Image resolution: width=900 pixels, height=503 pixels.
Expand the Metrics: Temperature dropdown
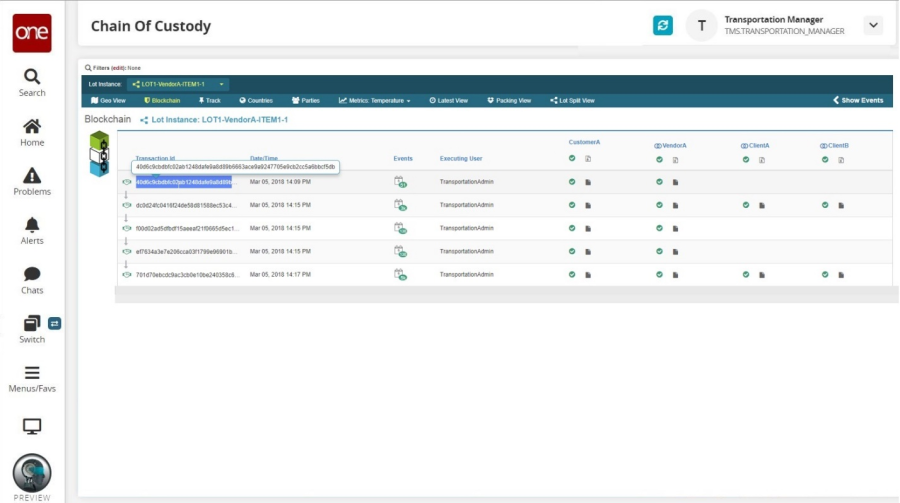pos(376,101)
